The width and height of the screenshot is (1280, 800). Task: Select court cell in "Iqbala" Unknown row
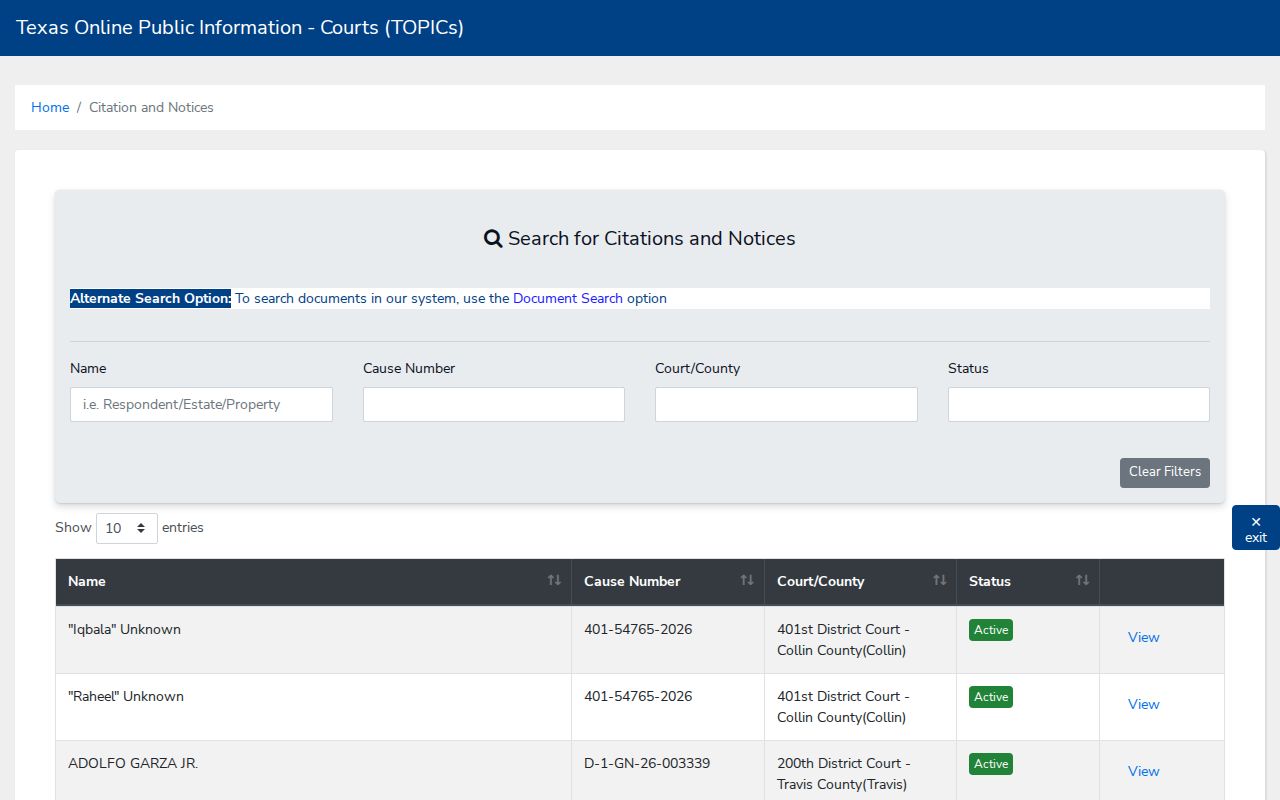pos(860,640)
